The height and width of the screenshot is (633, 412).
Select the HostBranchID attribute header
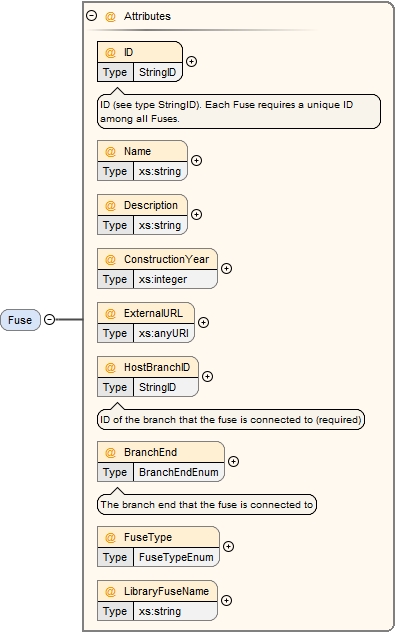tap(148, 367)
